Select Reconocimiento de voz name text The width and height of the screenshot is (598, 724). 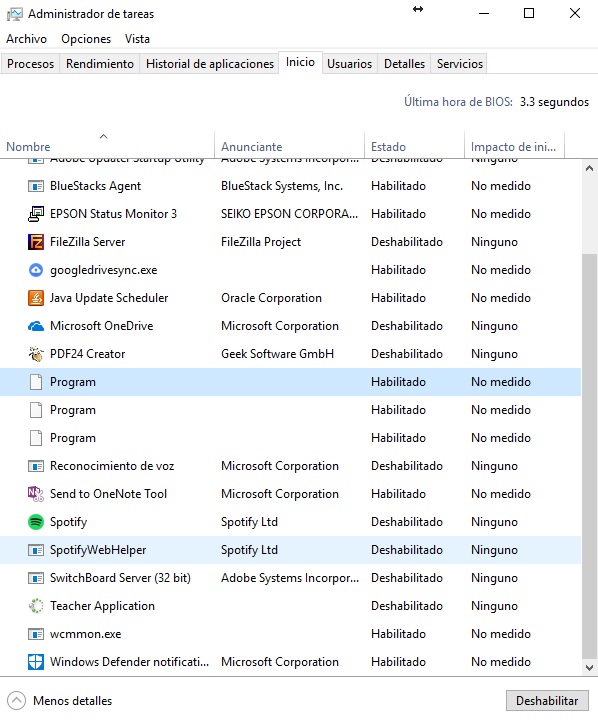pyautogui.click(x=112, y=466)
